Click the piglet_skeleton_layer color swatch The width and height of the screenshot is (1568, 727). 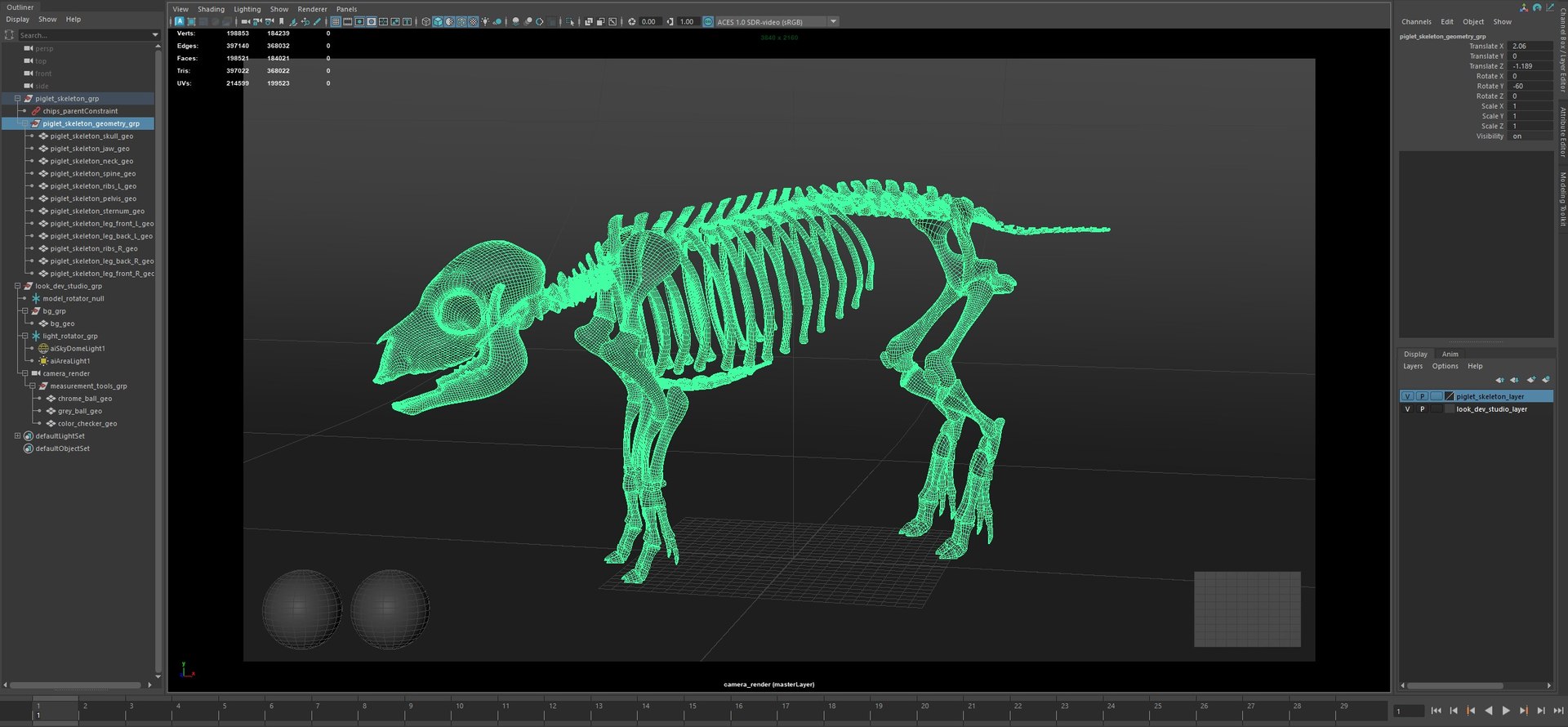point(1450,396)
